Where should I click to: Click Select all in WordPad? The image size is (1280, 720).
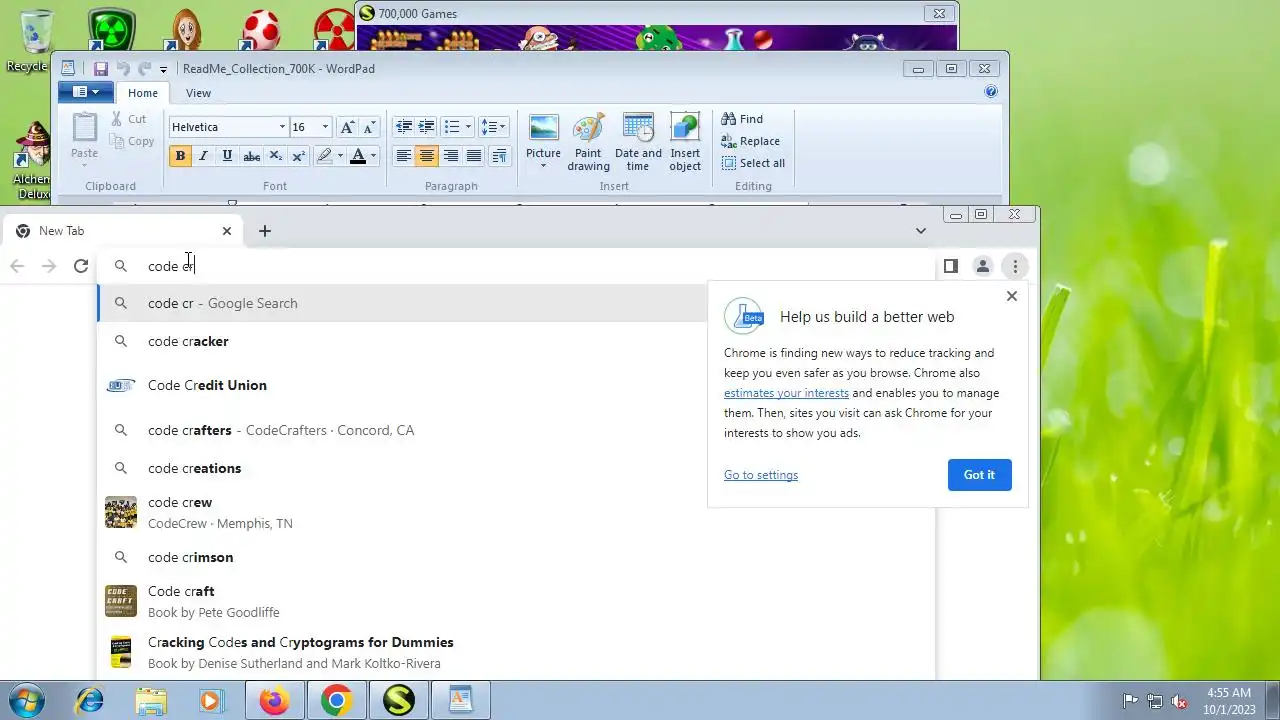[x=753, y=163]
